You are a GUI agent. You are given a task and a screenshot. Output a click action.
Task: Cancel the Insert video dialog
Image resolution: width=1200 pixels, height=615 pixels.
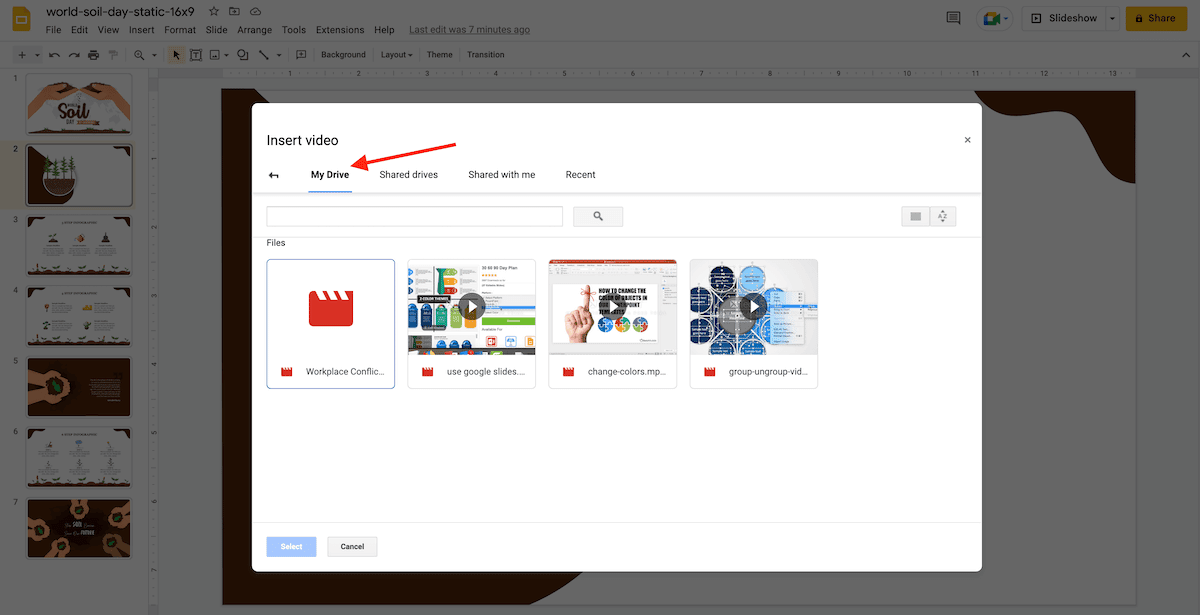352,547
